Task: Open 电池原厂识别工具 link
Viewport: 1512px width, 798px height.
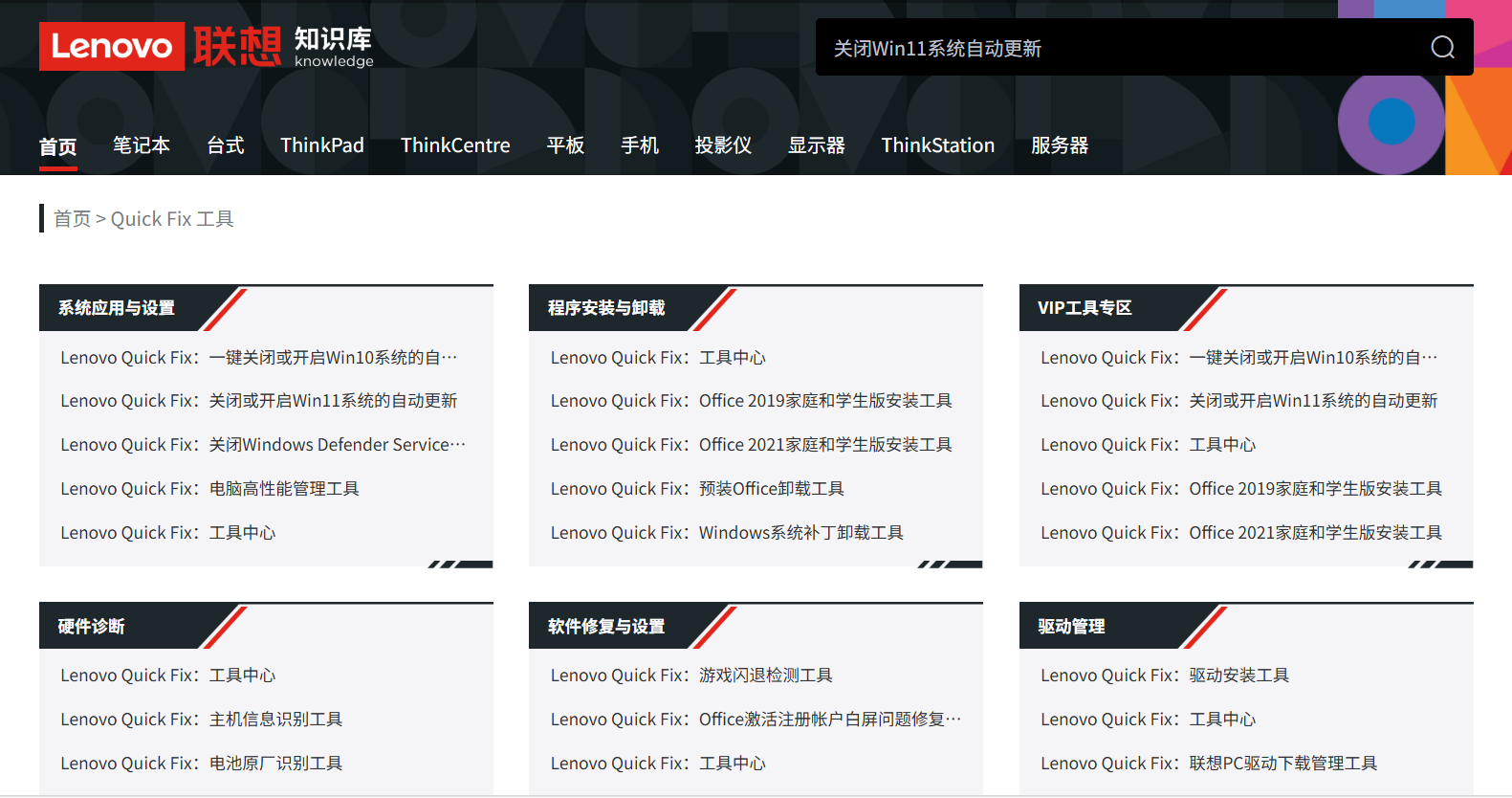Action: 202,764
